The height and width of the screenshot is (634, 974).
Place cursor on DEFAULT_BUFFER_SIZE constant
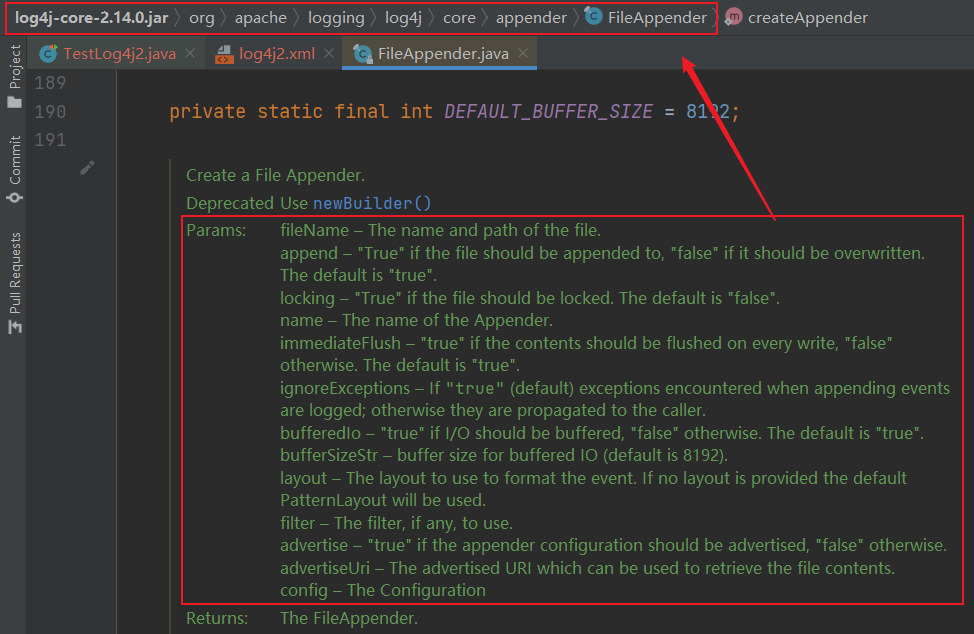point(548,111)
